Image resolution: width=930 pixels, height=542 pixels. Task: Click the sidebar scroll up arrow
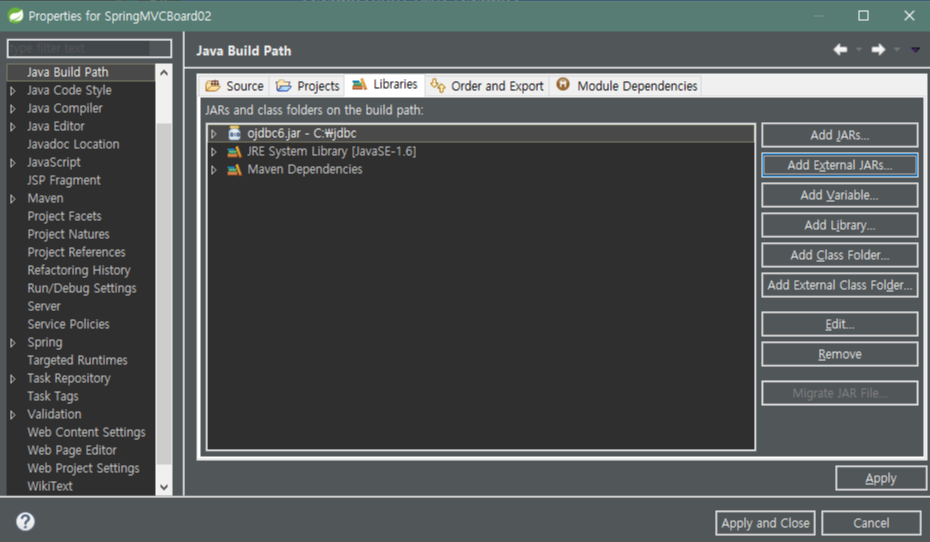tap(164, 72)
